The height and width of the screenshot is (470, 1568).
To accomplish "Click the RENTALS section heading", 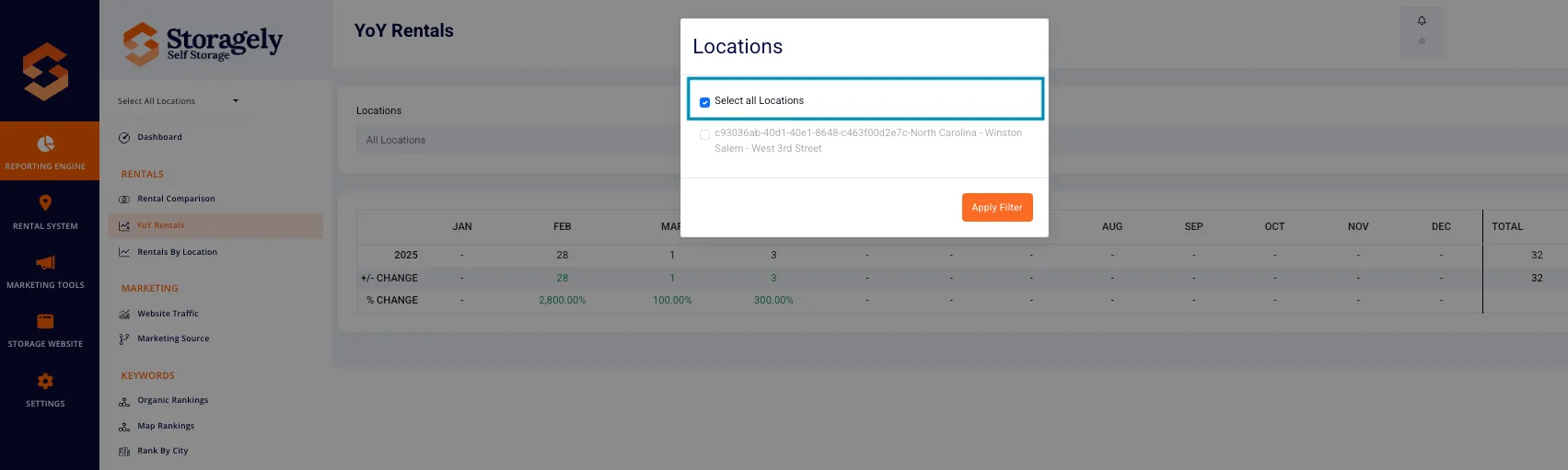I will click(x=143, y=174).
